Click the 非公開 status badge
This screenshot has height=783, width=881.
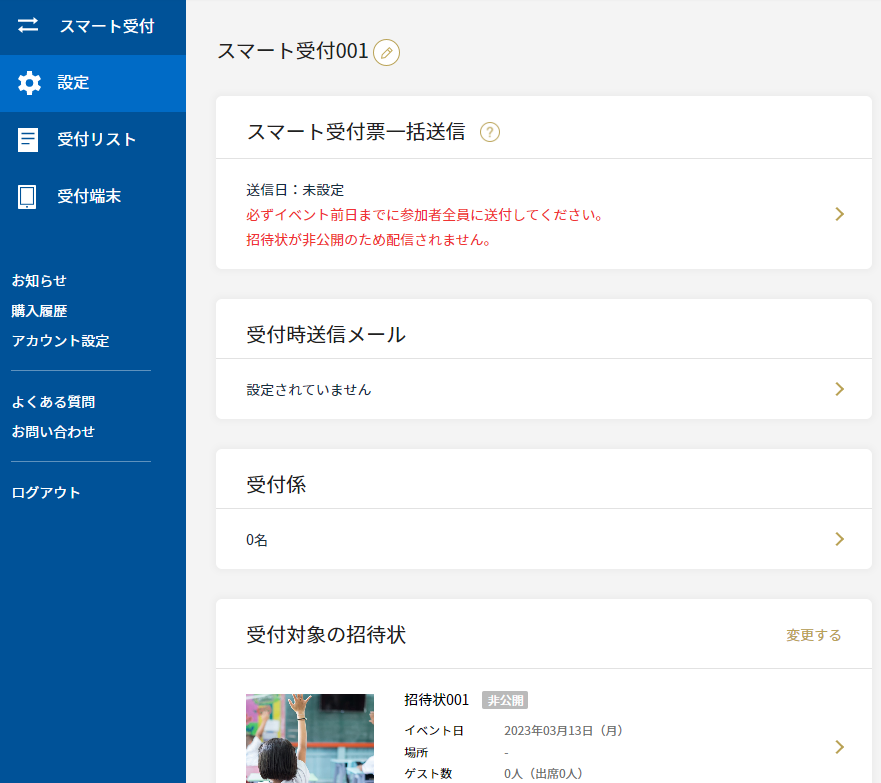tap(505, 700)
